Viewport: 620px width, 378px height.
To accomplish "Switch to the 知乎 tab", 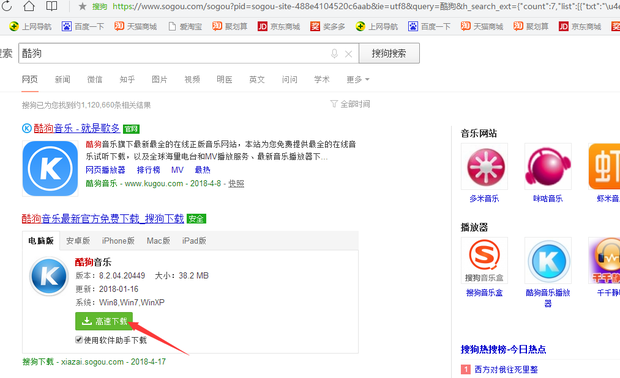I will (x=127, y=79).
